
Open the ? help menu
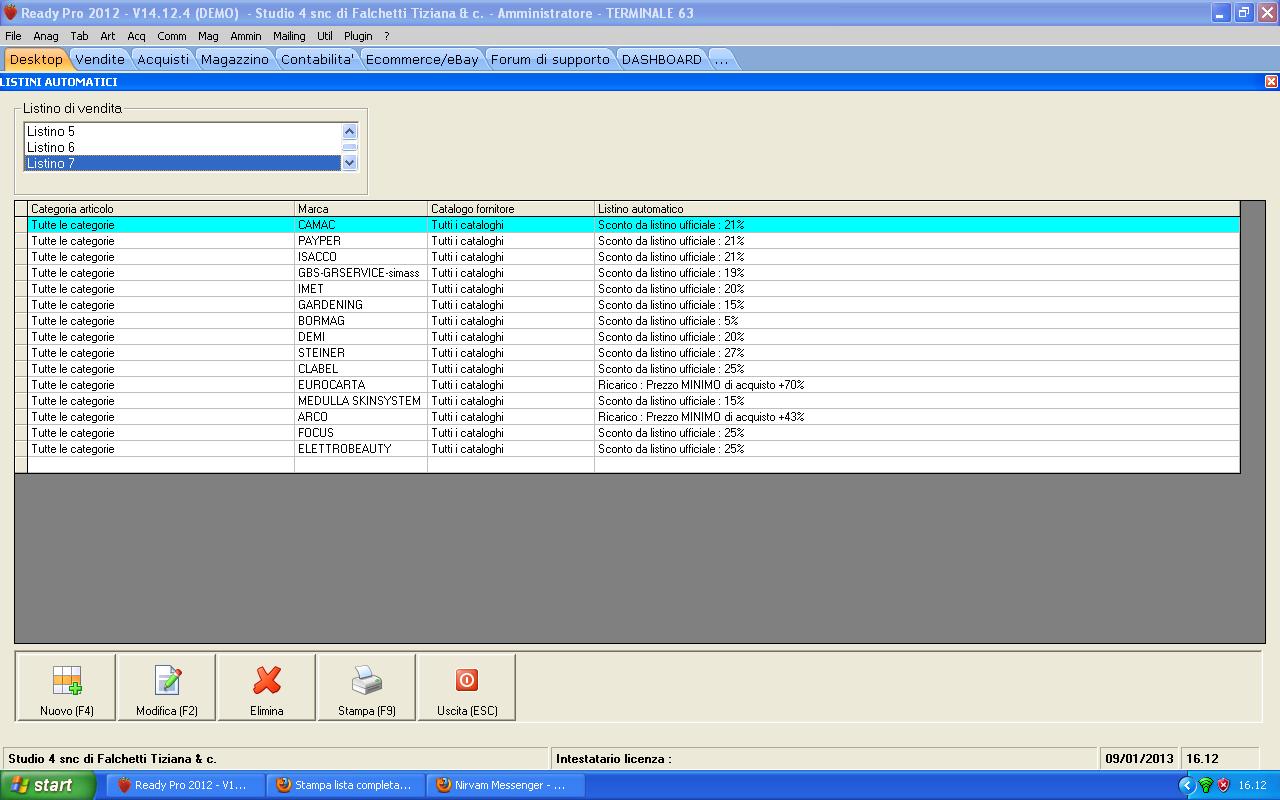pyautogui.click(x=387, y=36)
